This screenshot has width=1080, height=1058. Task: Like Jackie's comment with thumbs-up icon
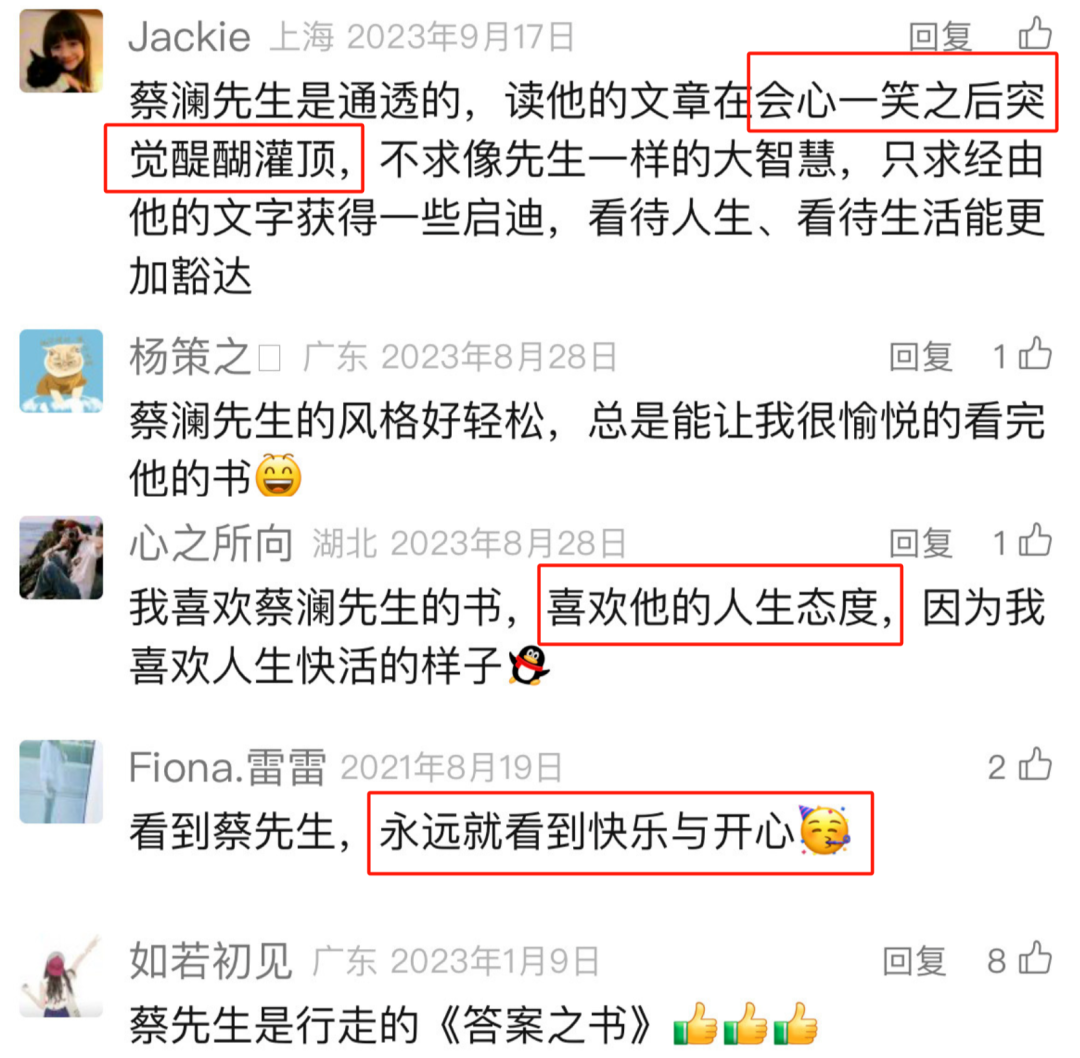click(x=1035, y=34)
